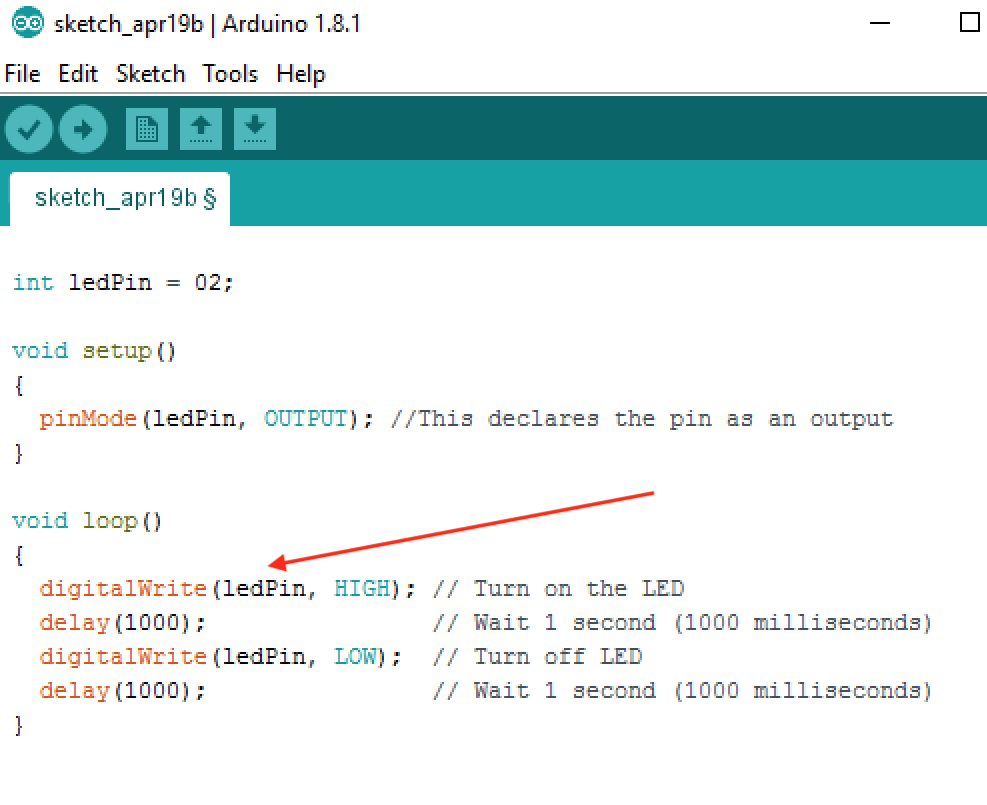Open the Tools menu

point(230,74)
